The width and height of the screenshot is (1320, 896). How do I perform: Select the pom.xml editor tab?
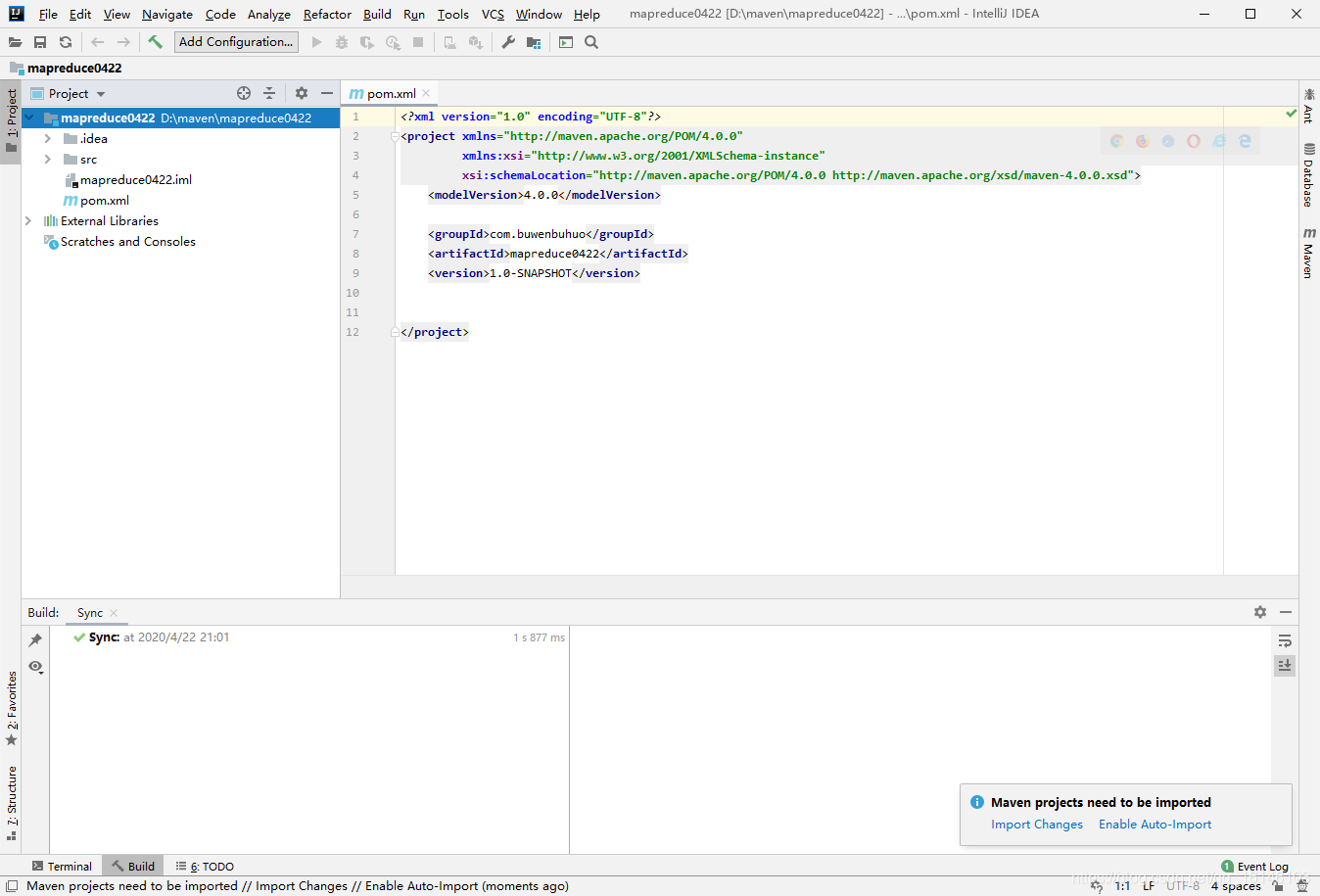coord(391,94)
